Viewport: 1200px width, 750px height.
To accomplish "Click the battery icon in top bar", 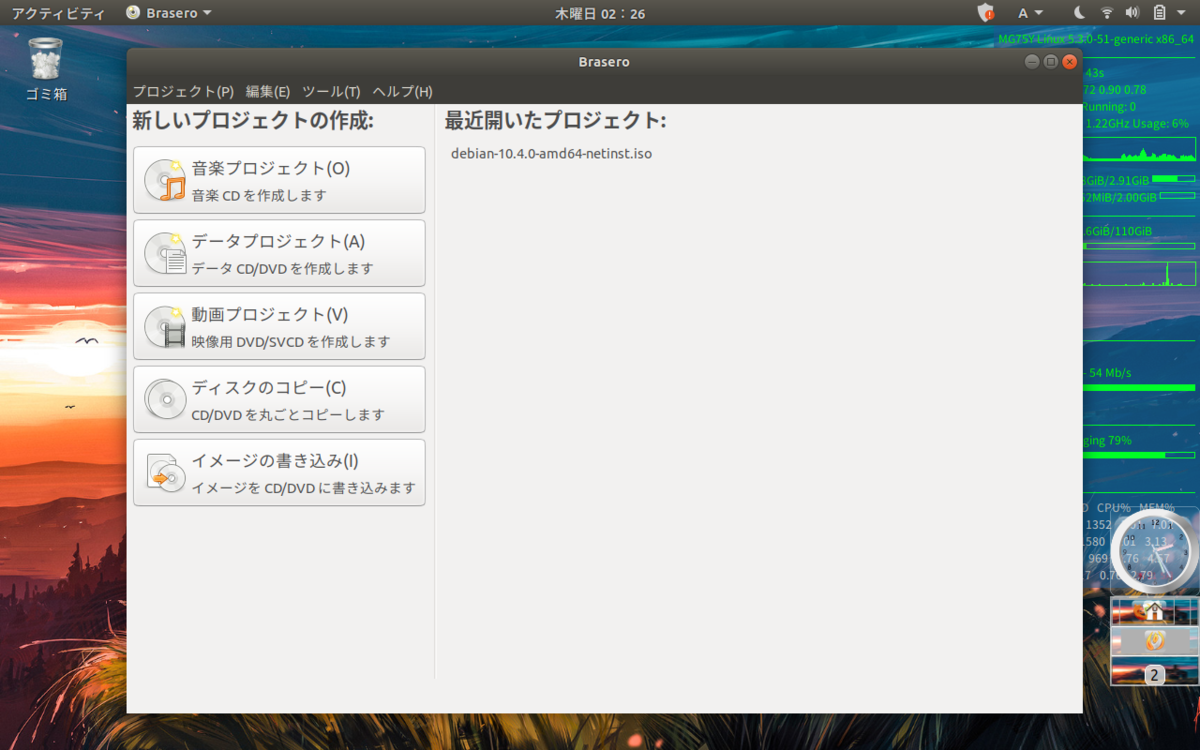I will tap(1160, 13).
